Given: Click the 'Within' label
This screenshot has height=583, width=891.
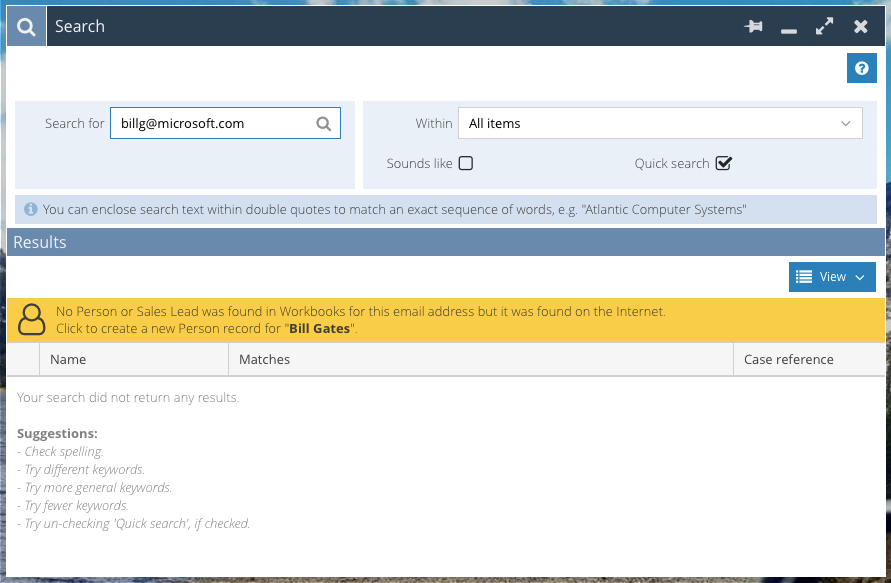Looking at the screenshot, I should (x=434, y=123).
